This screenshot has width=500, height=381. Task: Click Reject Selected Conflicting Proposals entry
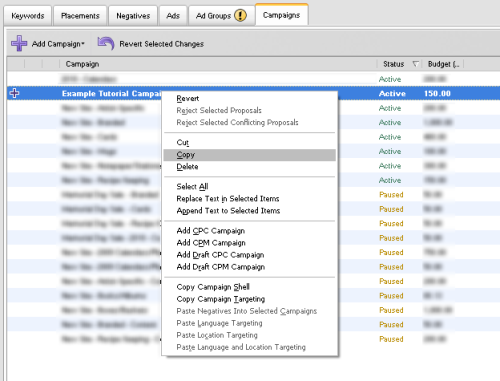click(x=250, y=122)
